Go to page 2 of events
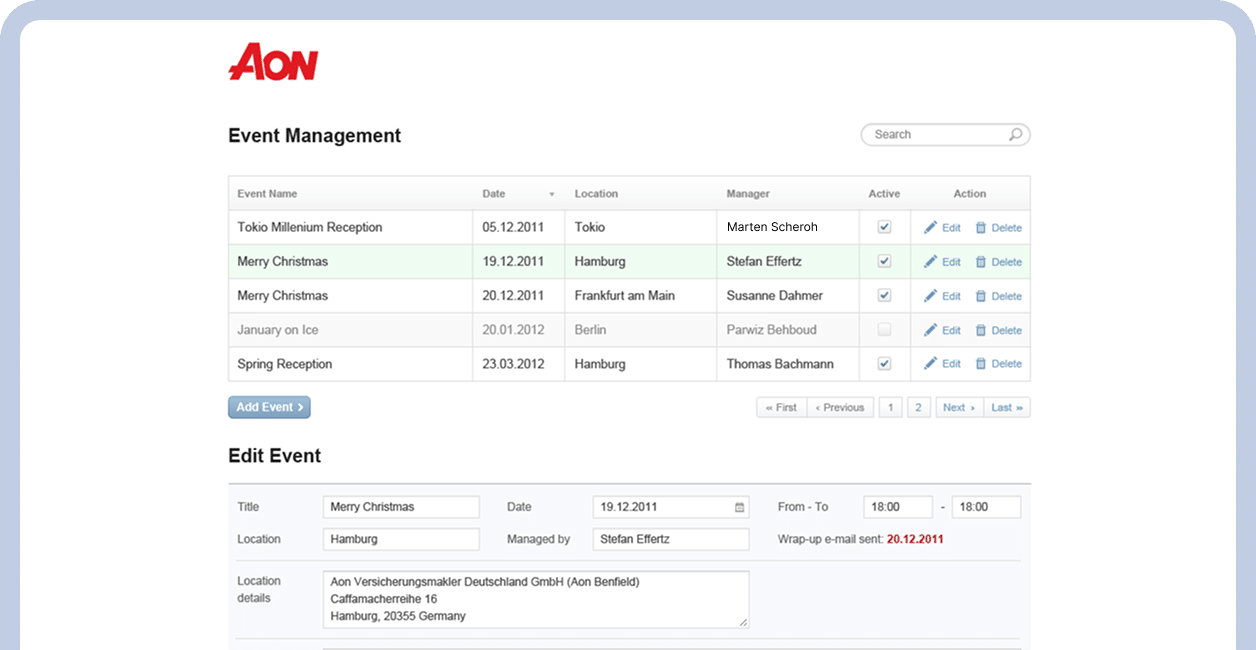This screenshot has height=650, width=1256. 919,407
